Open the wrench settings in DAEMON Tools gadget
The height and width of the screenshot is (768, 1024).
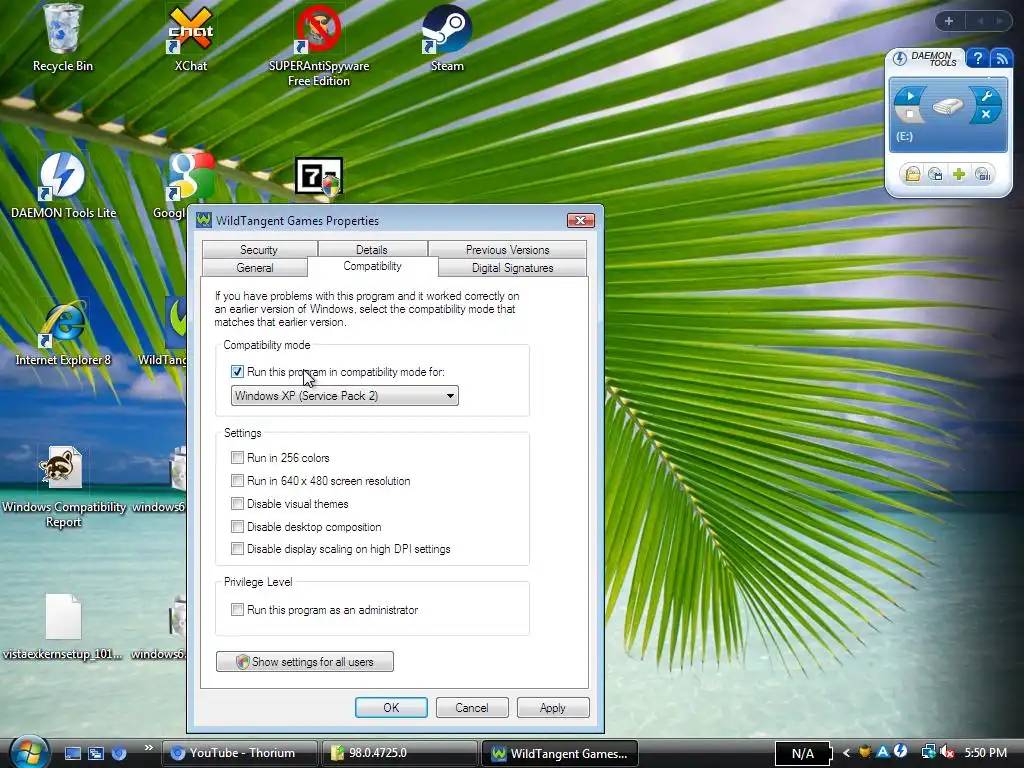coord(986,97)
